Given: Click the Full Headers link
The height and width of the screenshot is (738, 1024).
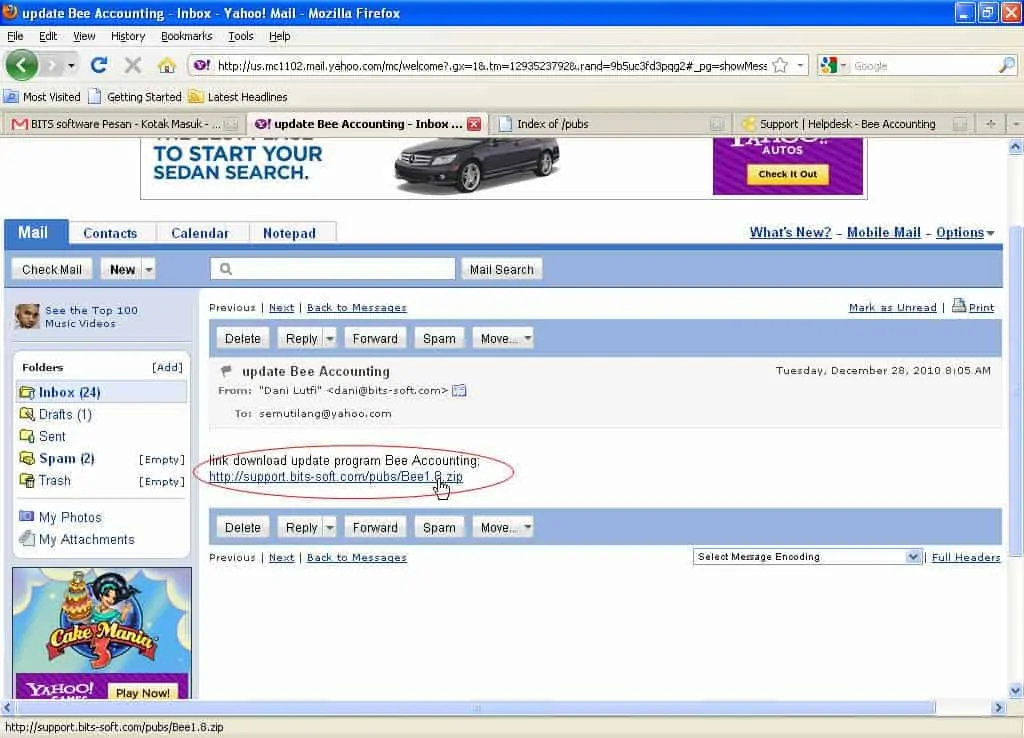Looking at the screenshot, I should pyautogui.click(x=966, y=557).
